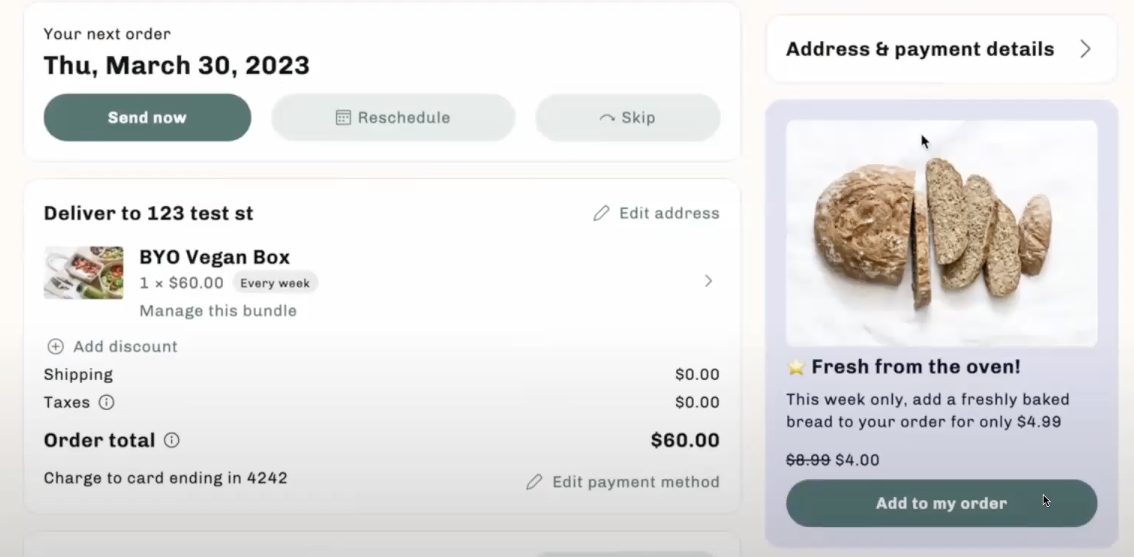The height and width of the screenshot is (557, 1134).
Task: Open the Taxes info icon
Action: pyautogui.click(x=106, y=402)
